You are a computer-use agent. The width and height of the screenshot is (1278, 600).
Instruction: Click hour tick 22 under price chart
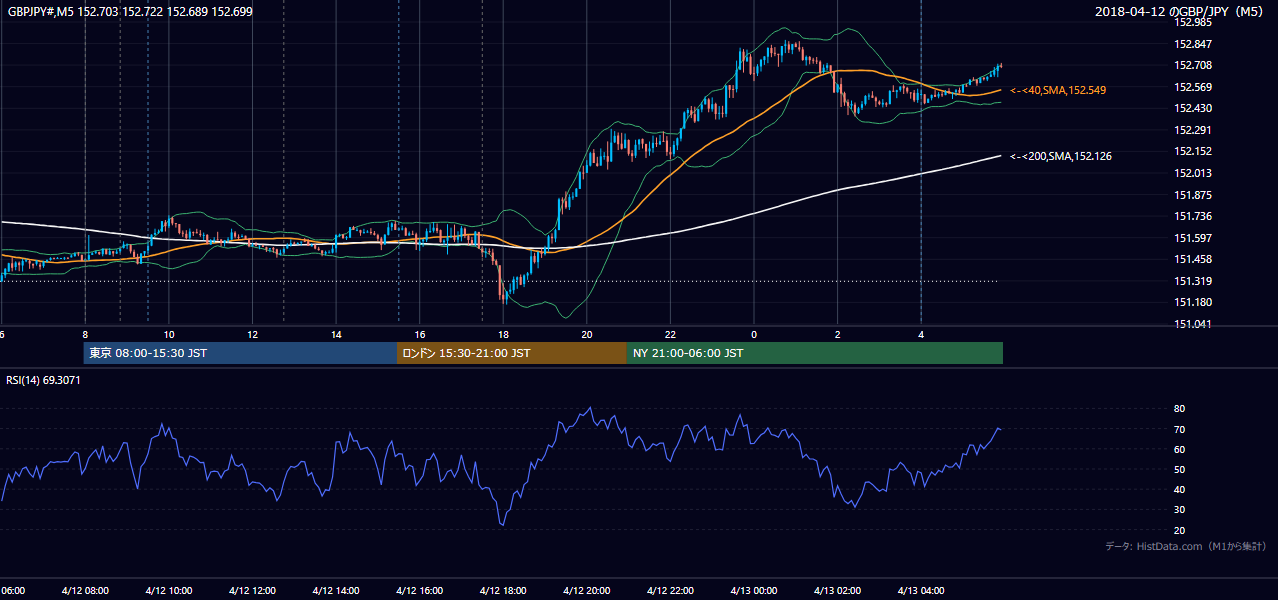pyautogui.click(x=670, y=334)
